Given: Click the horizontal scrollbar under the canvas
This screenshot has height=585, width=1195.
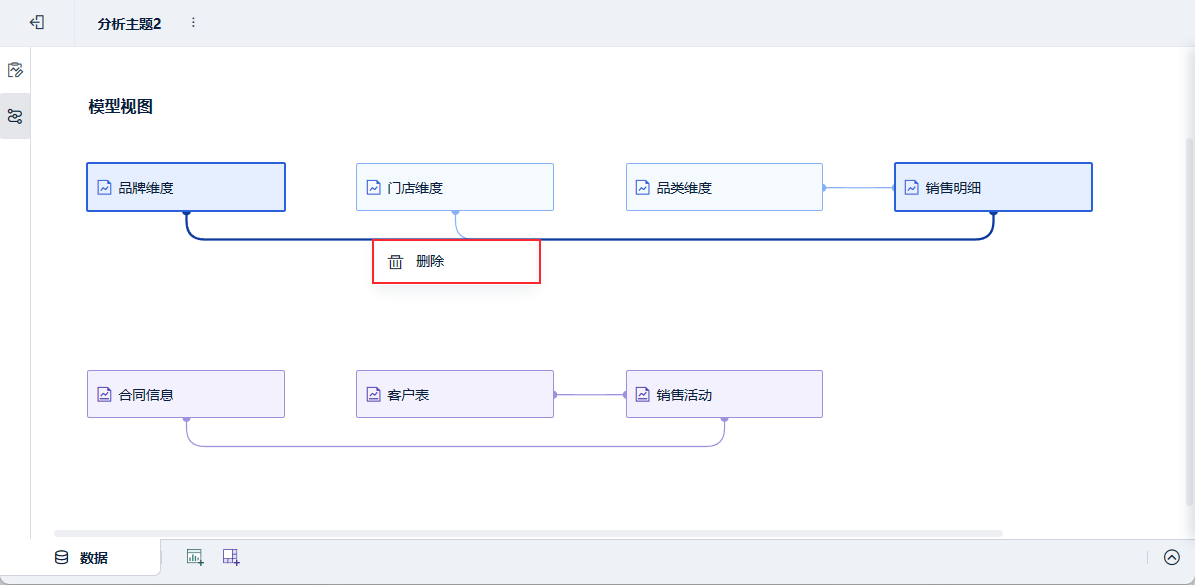Looking at the screenshot, I should pos(528,533).
